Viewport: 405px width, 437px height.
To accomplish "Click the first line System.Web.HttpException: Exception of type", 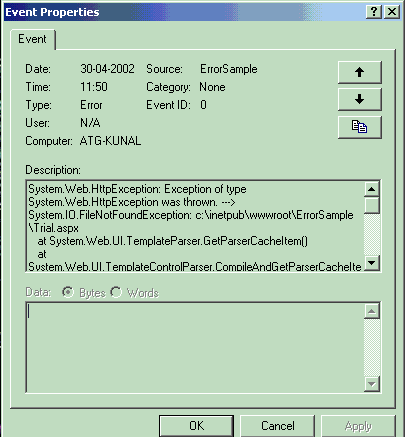I will coord(137,189).
